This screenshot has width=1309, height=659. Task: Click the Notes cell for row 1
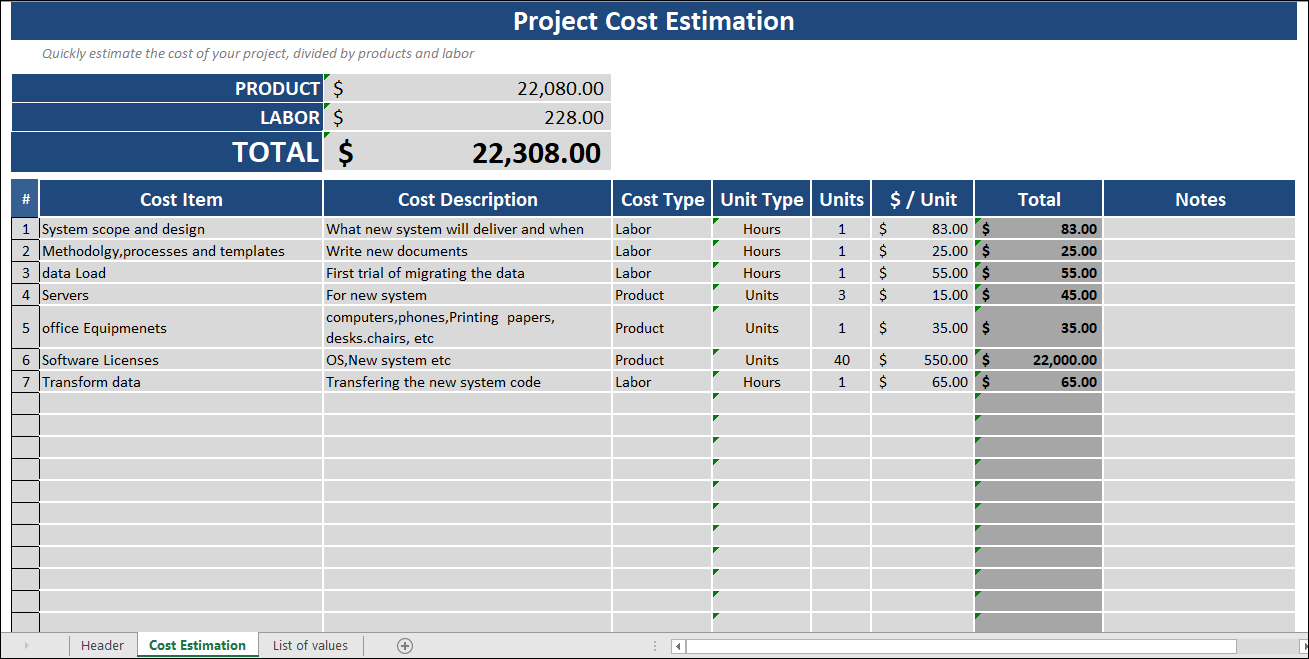pyautogui.click(x=1199, y=228)
